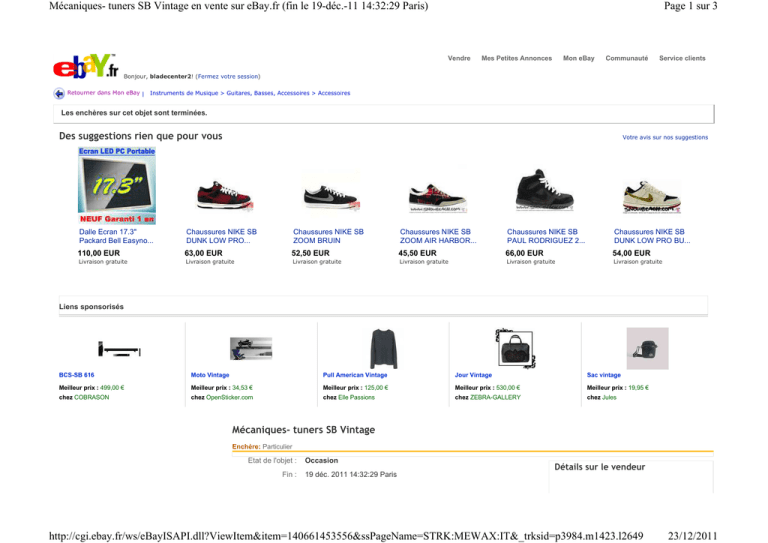Open the black Zoom Bruin shoe image

(x=331, y=196)
